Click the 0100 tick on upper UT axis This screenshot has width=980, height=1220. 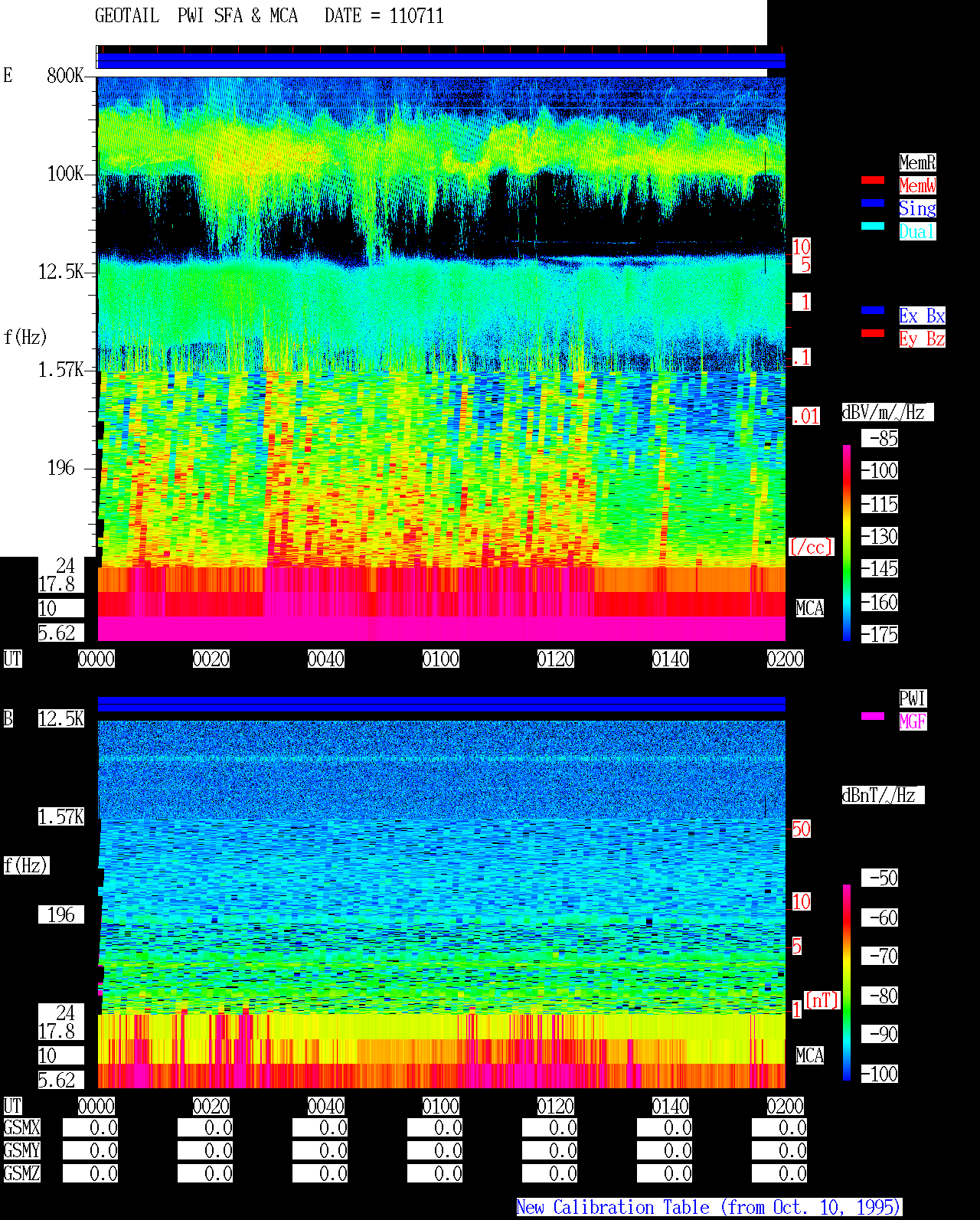point(441,659)
